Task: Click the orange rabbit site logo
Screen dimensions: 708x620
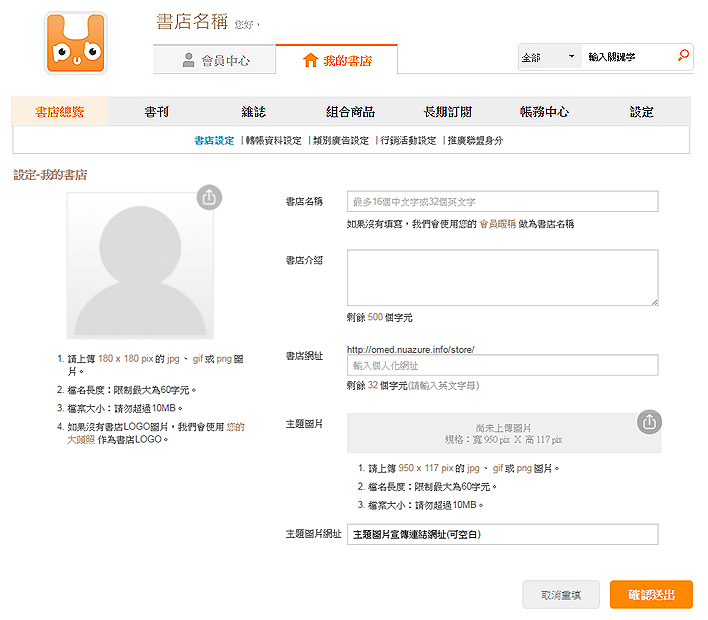Action: (x=75, y=43)
